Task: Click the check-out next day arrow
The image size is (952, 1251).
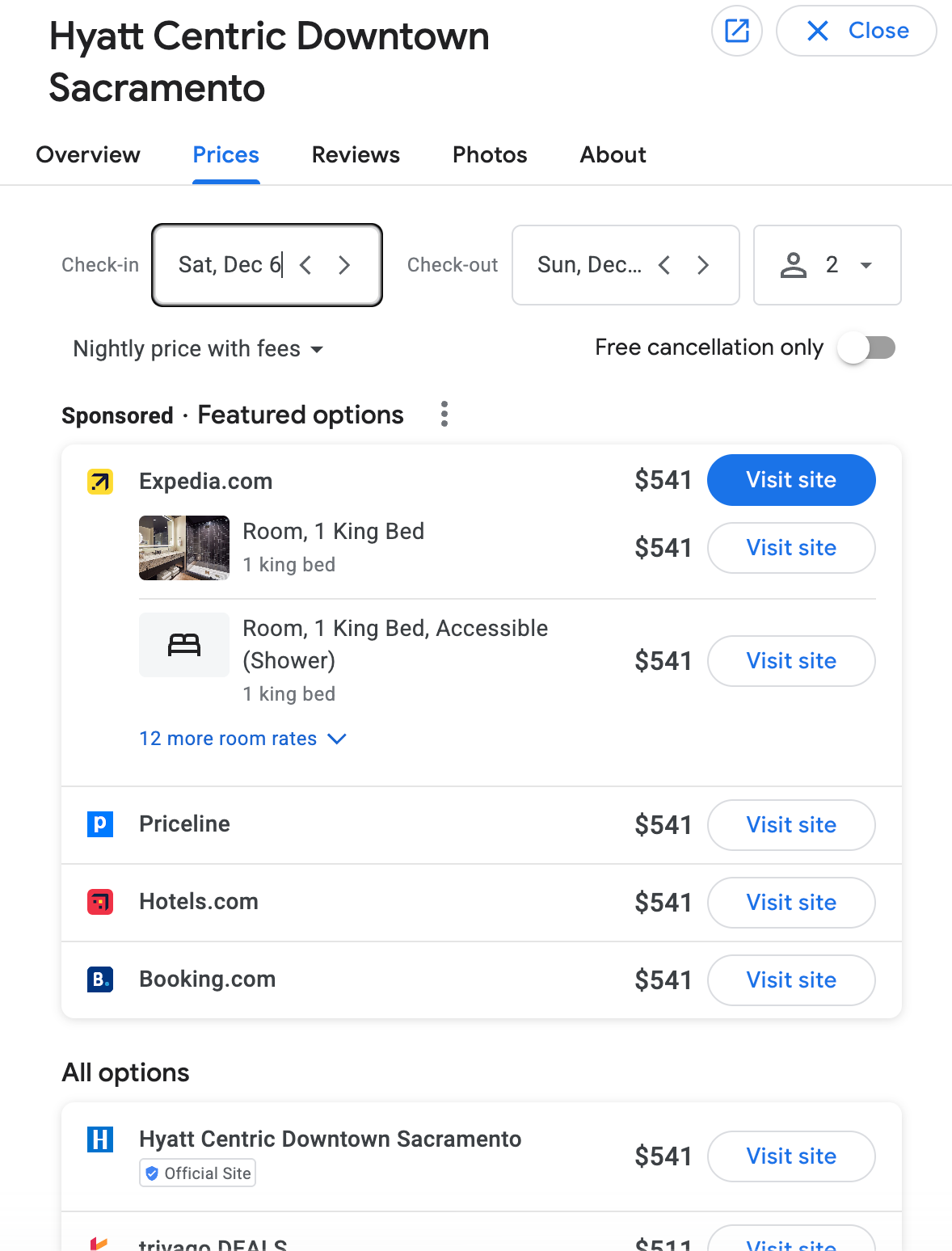Action: coord(703,265)
